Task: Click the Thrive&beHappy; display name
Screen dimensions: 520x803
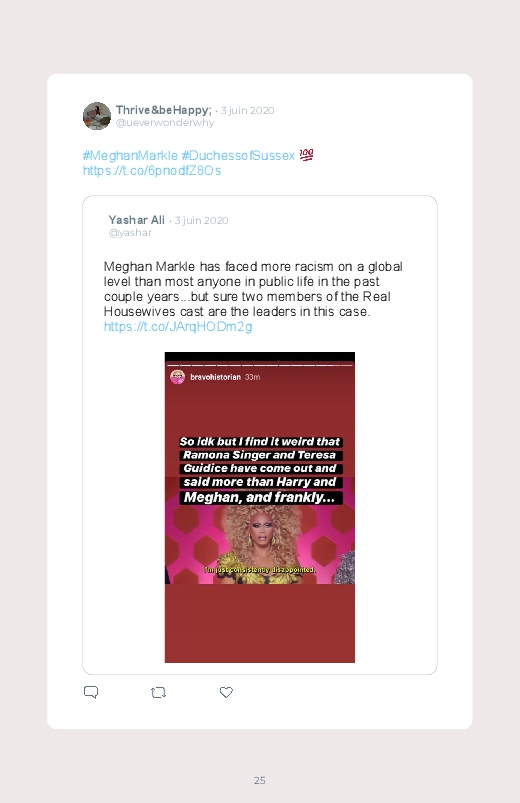Action: [x=163, y=110]
